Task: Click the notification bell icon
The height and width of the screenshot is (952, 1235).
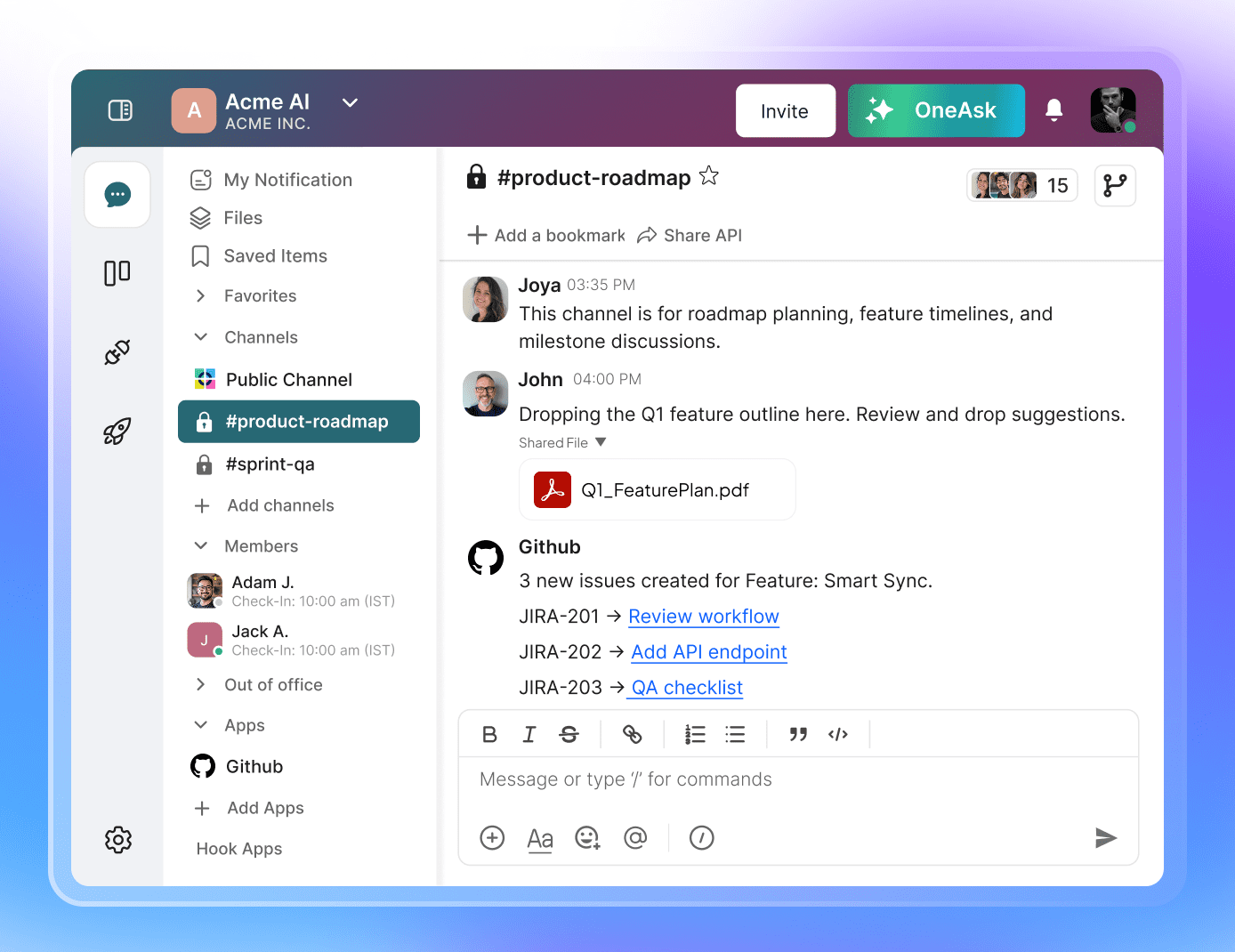Action: pyautogui.click(x=1053, y=110)
